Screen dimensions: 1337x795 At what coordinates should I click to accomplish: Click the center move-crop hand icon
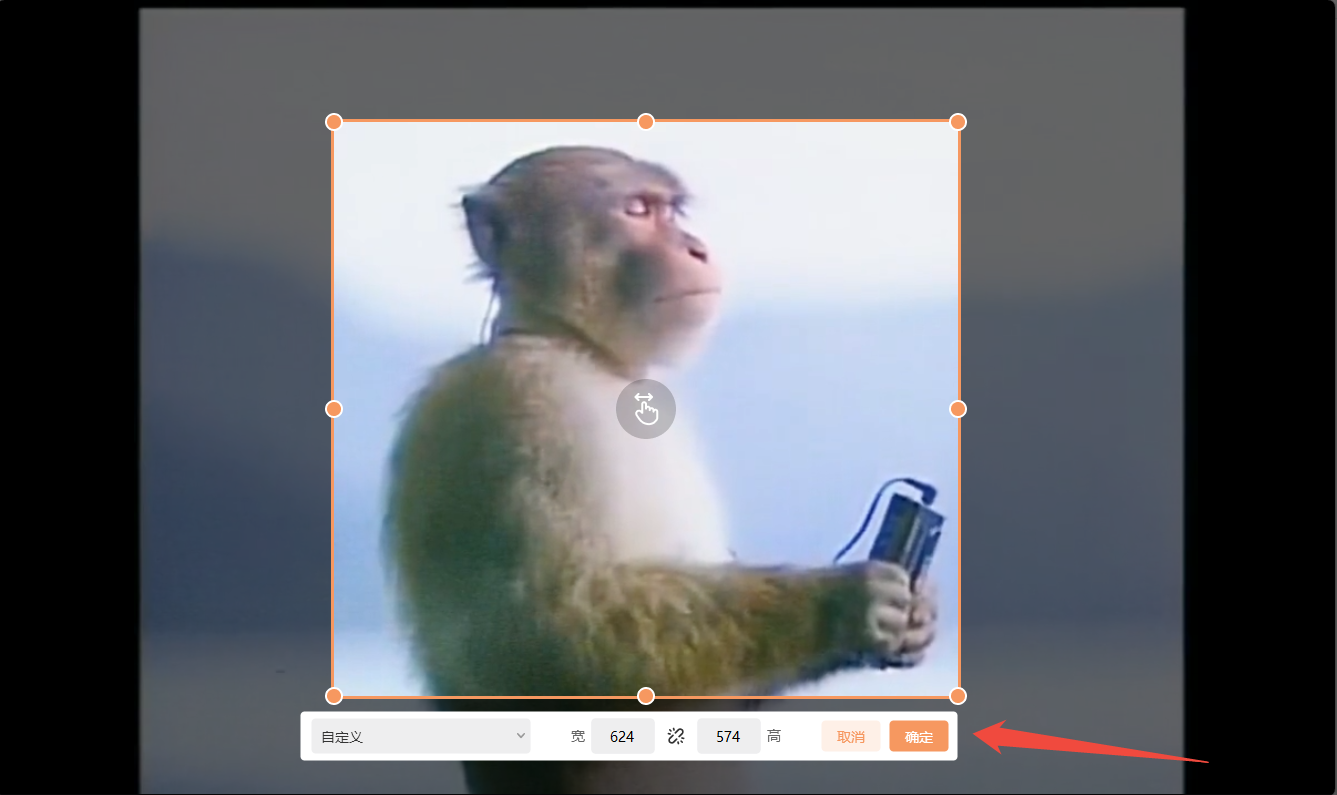coord(646,408)
